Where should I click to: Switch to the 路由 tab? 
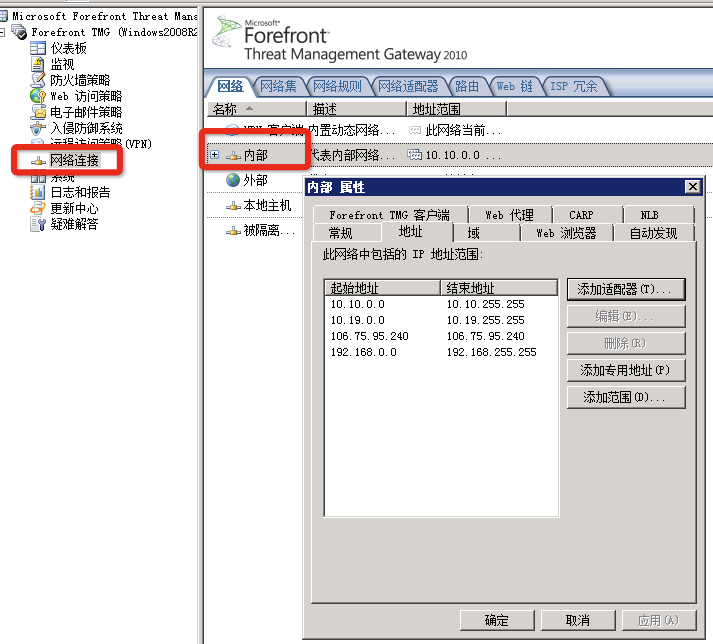tap(467, 86)
